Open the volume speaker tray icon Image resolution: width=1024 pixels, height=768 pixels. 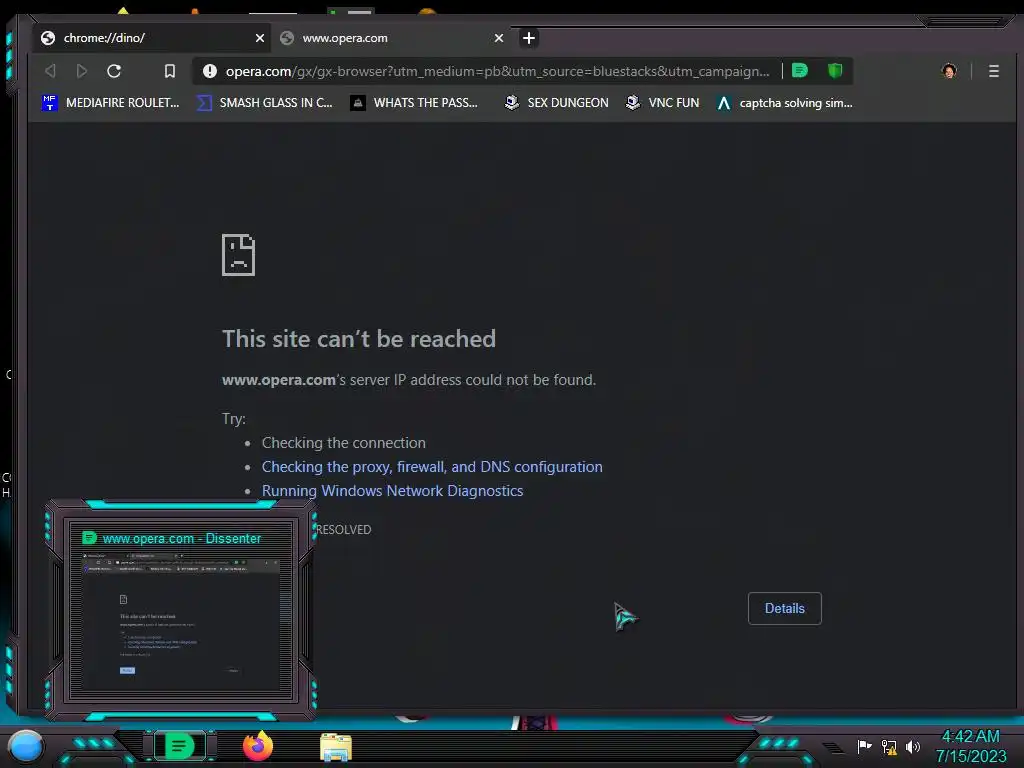(913, 746)
